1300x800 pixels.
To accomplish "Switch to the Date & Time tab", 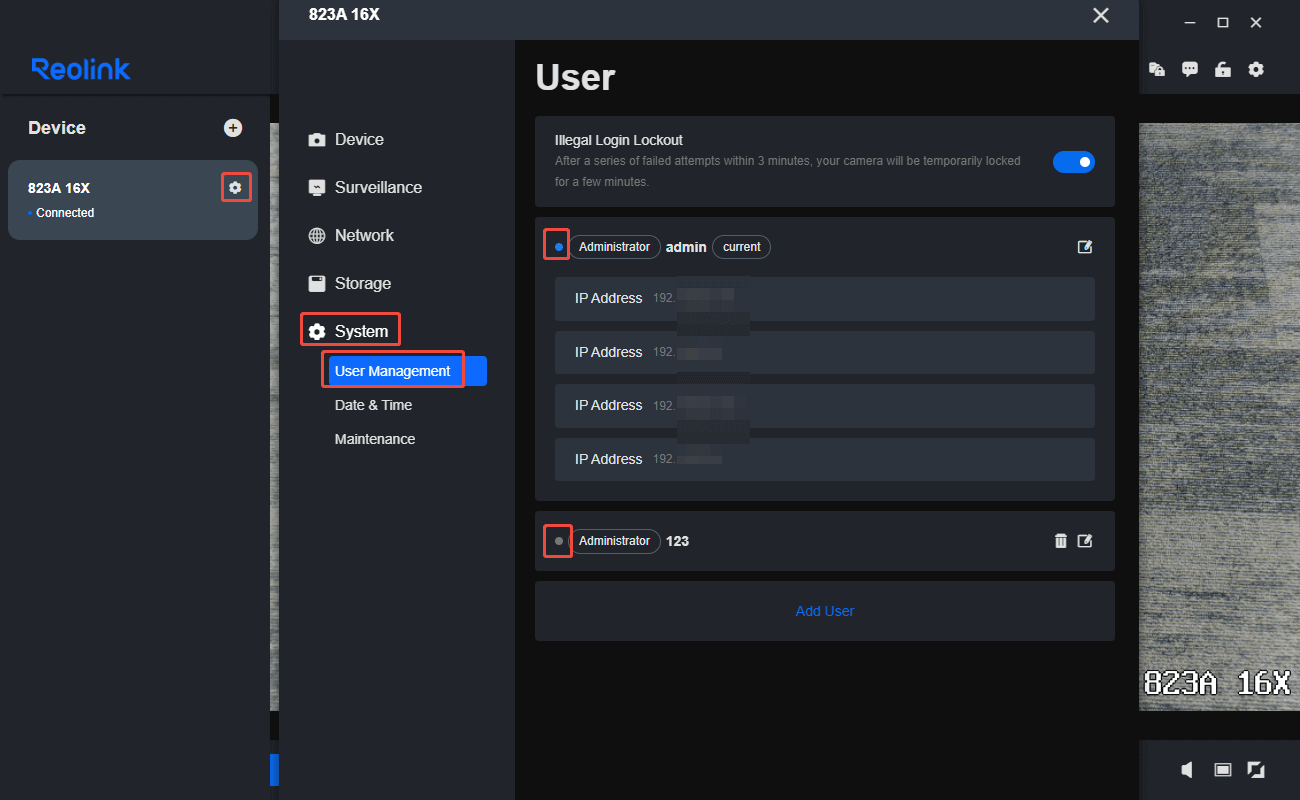I will point(373,405).
